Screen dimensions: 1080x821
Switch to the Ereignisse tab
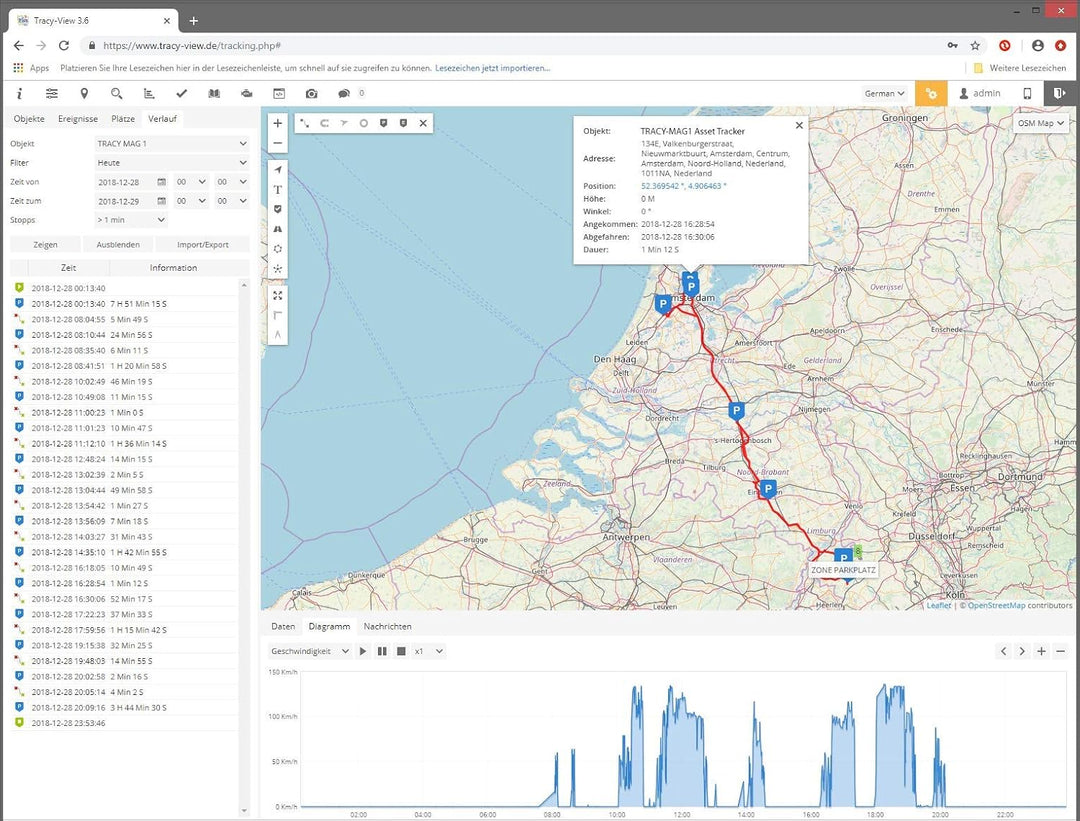78,119
